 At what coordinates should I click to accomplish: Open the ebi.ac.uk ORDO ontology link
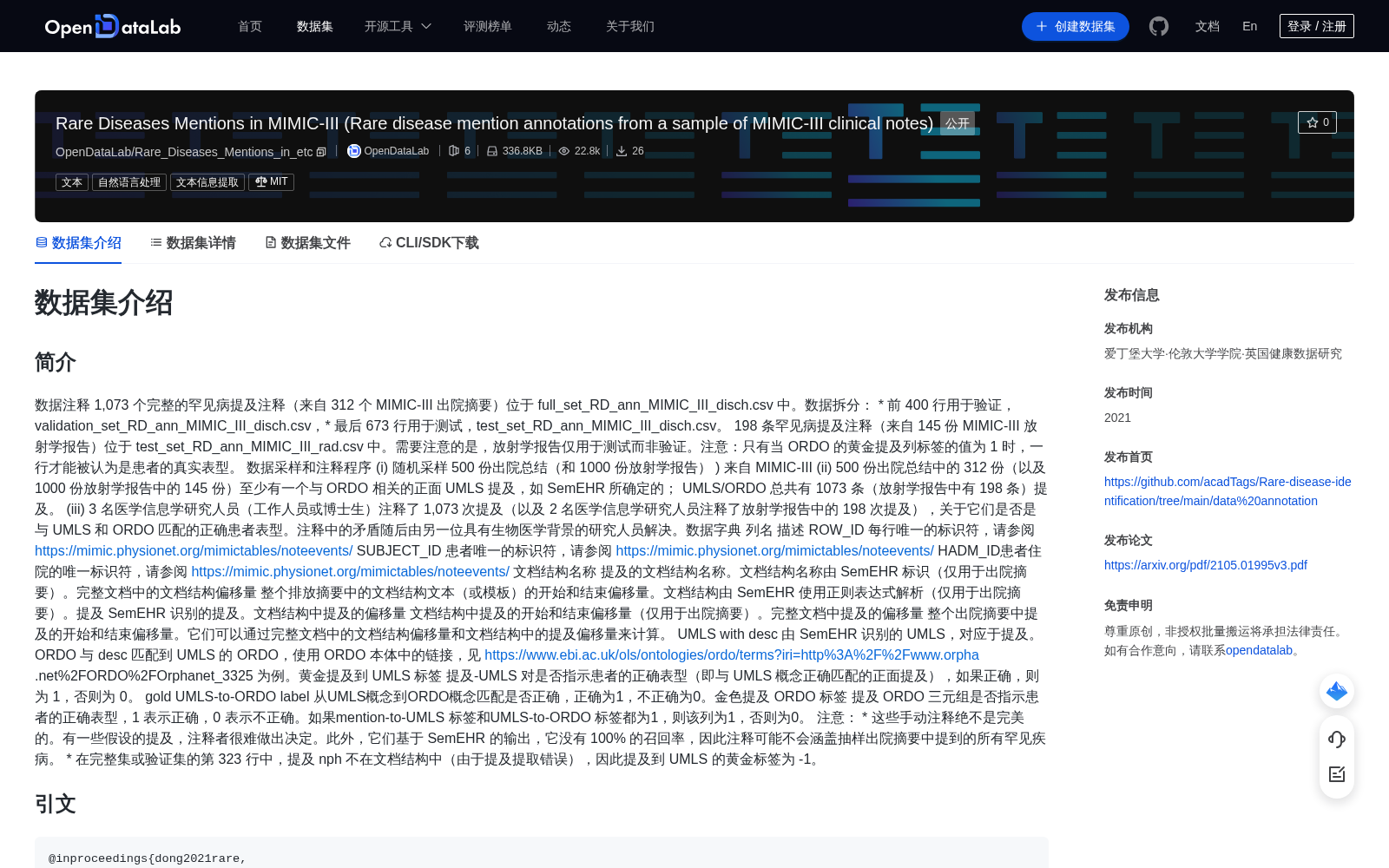click(x=732, y=655)
